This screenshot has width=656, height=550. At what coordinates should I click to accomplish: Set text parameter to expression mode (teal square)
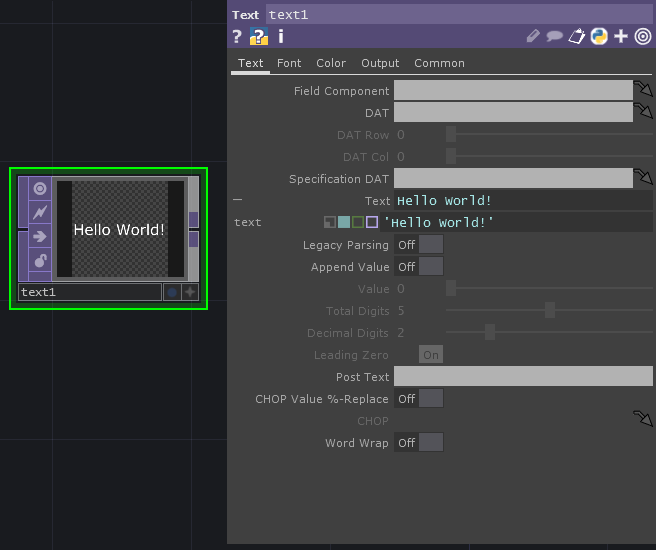(x=344, y=222)
